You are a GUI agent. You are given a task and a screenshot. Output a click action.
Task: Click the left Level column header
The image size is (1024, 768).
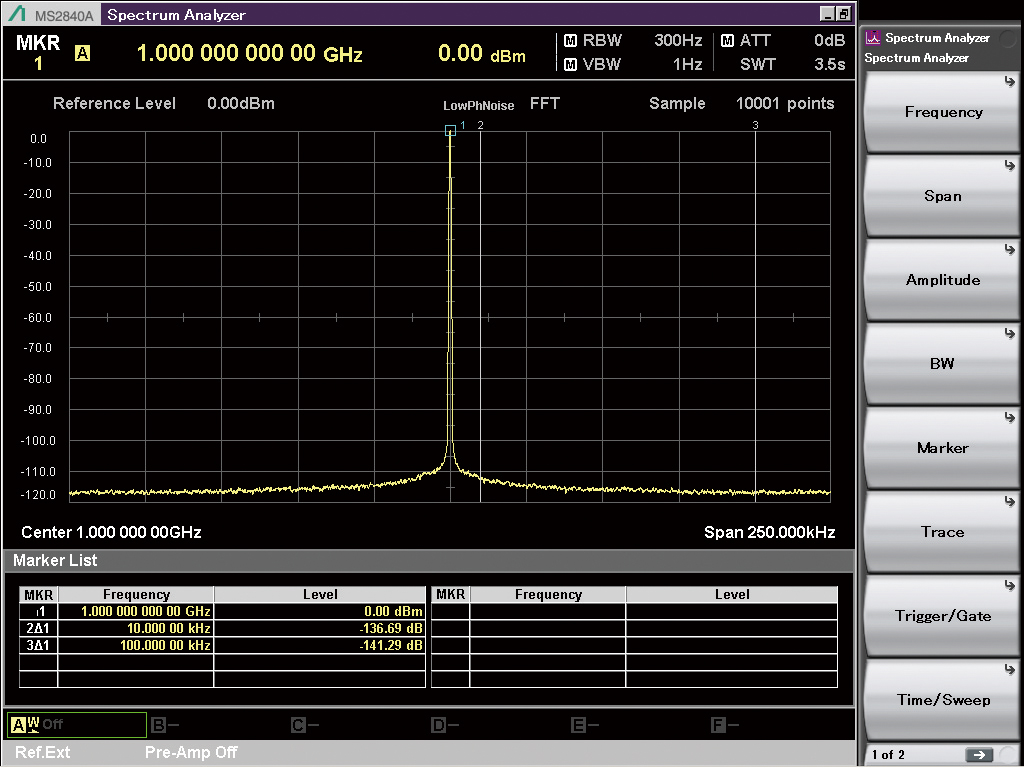coord(320,594)
